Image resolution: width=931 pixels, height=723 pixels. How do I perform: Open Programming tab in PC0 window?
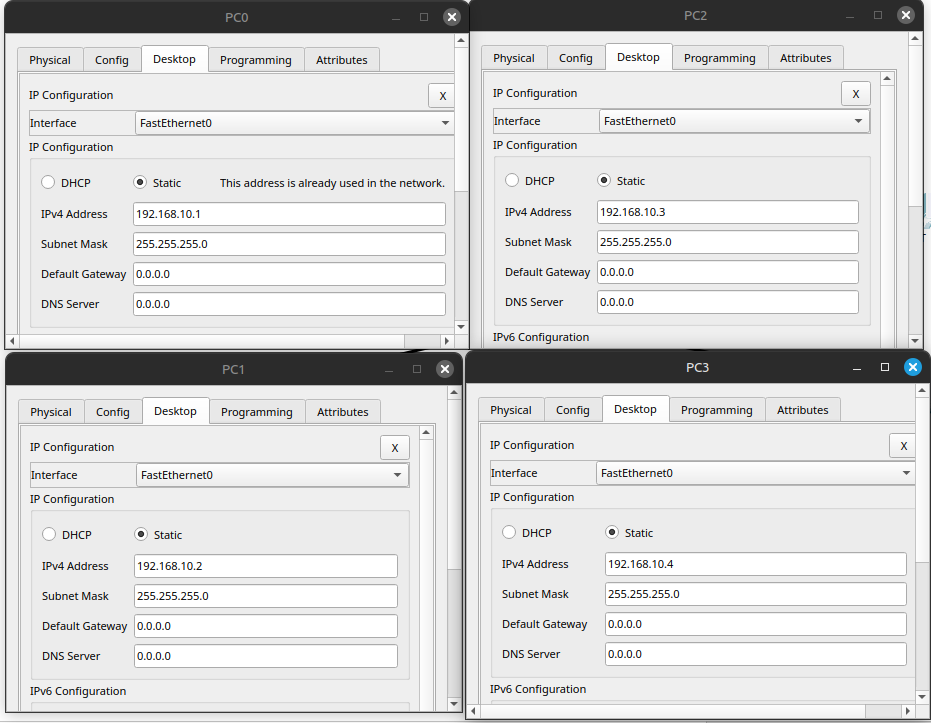[256, 60]
